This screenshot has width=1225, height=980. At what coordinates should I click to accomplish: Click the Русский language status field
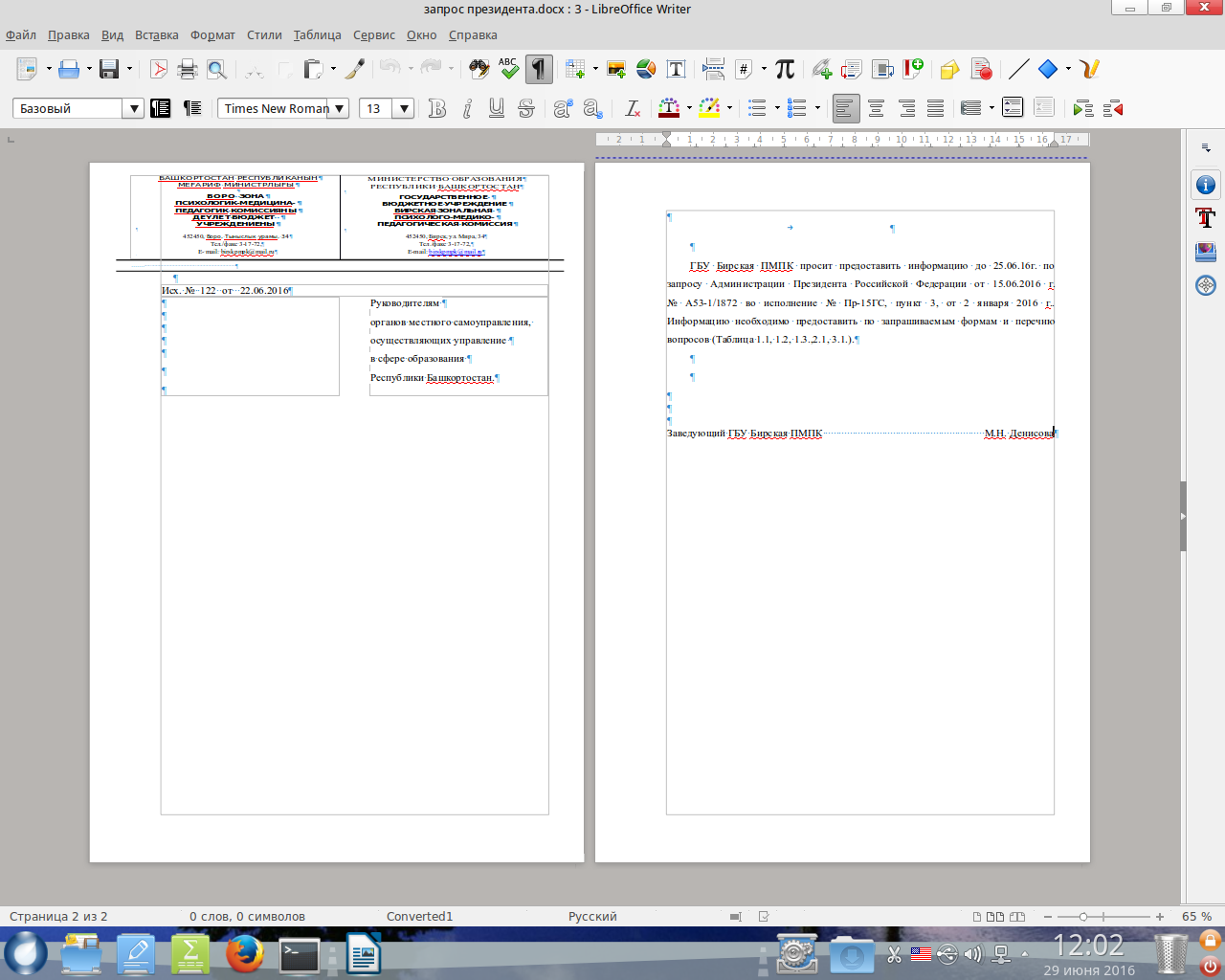coord(592,916)
